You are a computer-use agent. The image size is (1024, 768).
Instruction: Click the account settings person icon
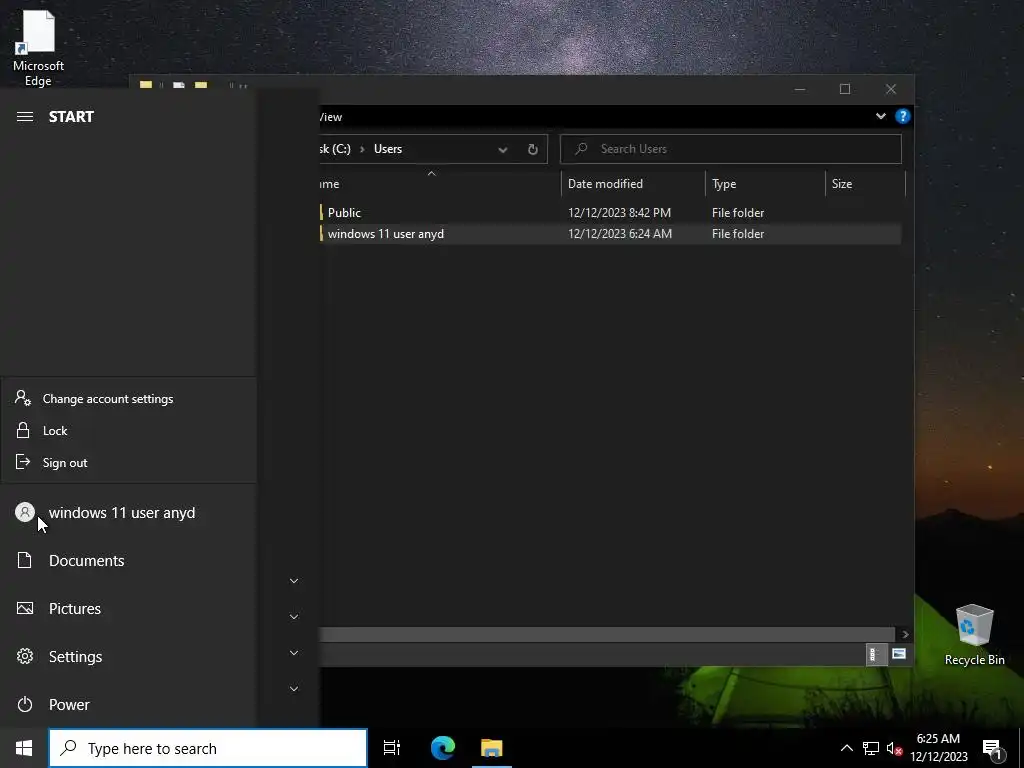click(x=23, y=398)
